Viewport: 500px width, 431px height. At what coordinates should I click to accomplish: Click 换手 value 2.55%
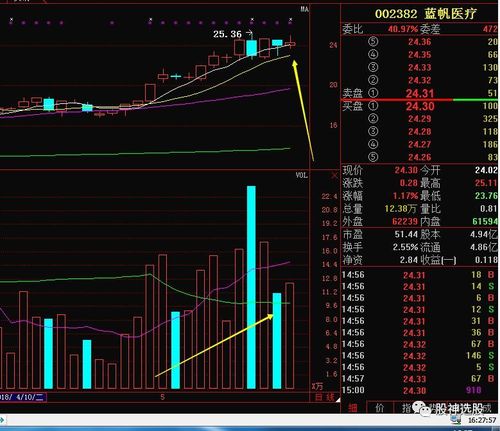(x=405, y=247)
